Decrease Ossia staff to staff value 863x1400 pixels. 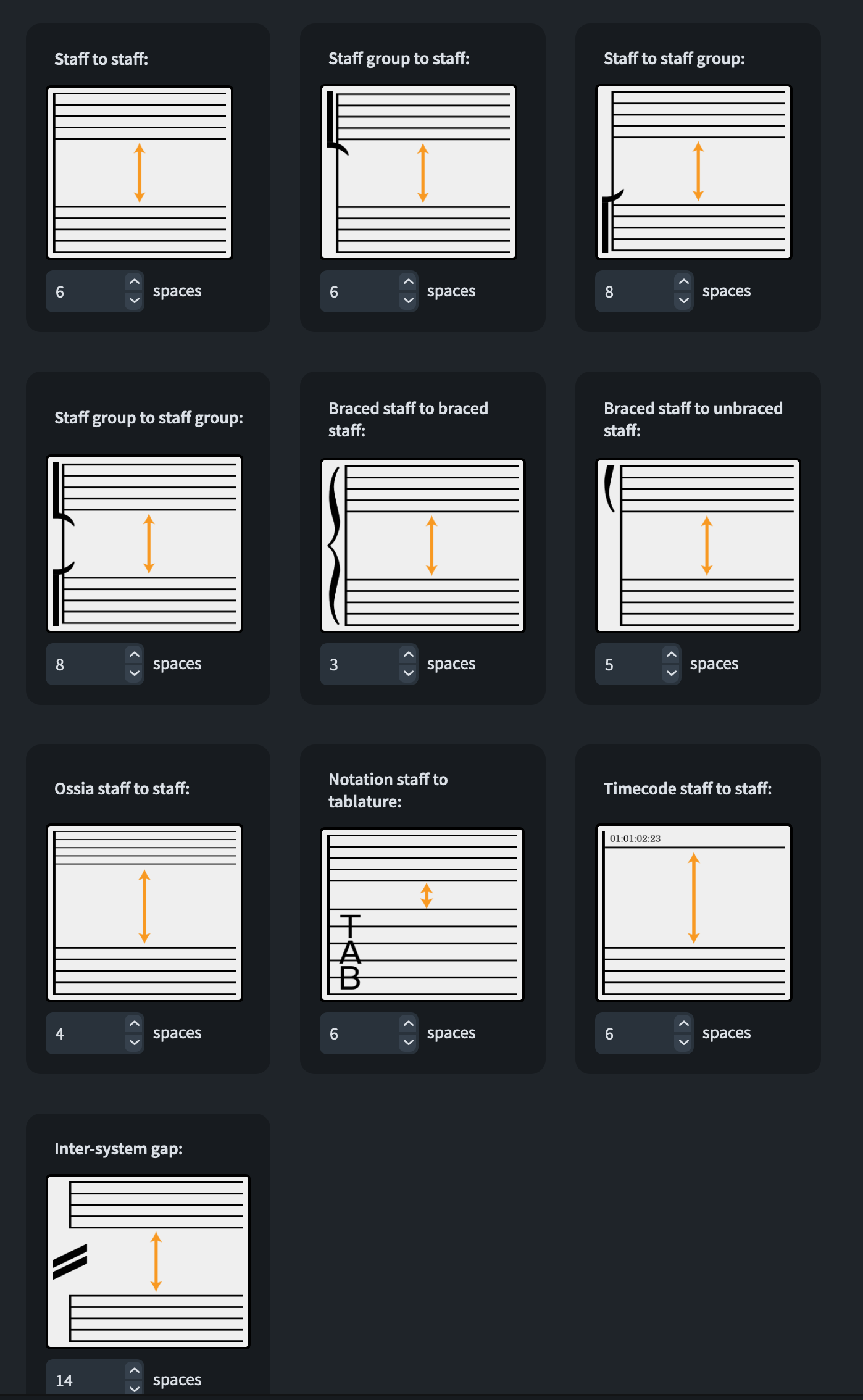[134, 1043]
